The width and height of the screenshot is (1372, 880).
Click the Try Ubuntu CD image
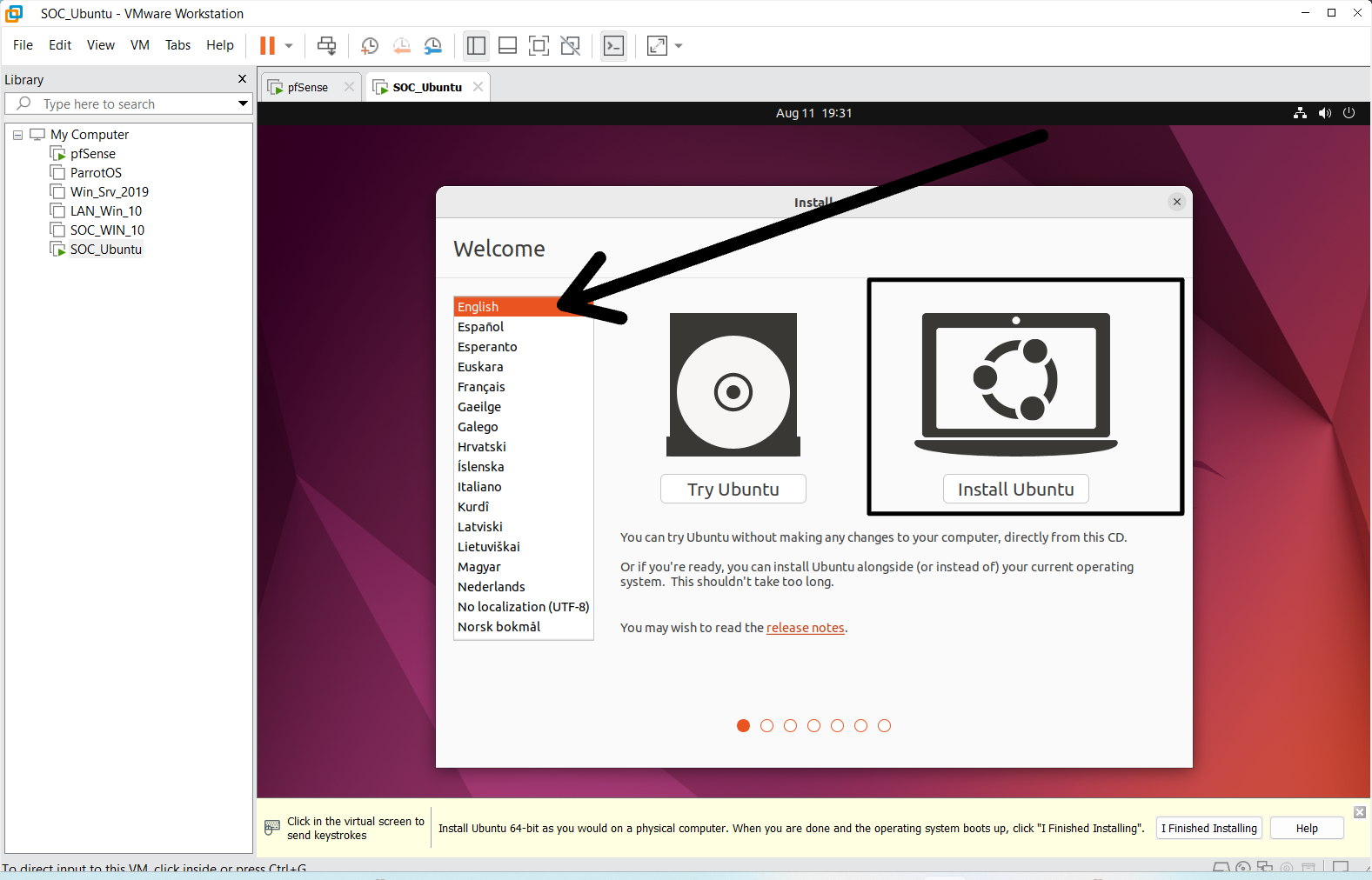tap(733, 384)
